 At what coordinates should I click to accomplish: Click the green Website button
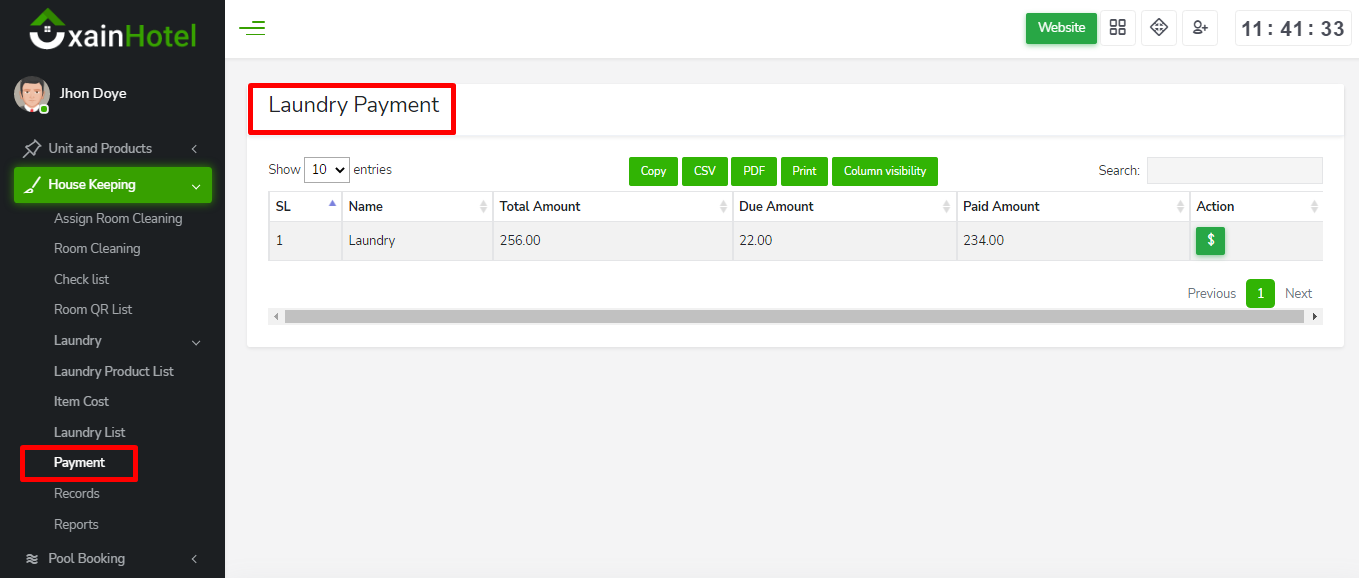point(1061,28)
